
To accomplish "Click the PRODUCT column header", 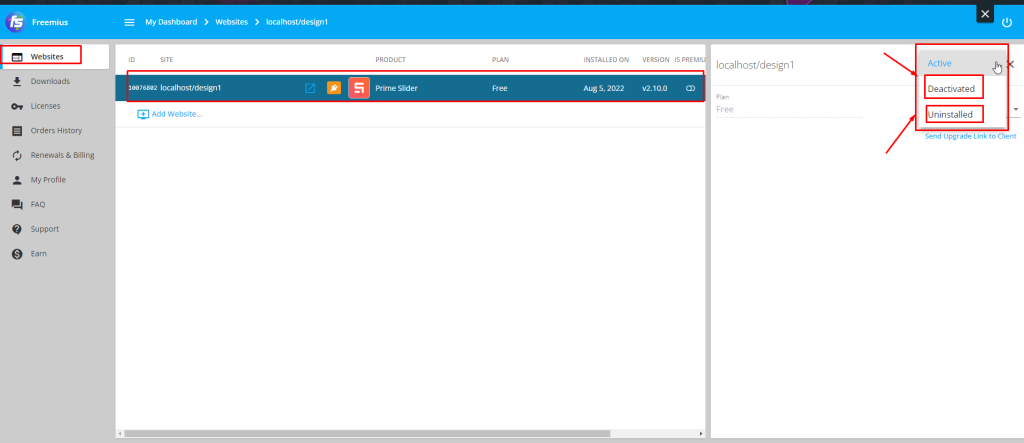I will [x=391, y=59].
